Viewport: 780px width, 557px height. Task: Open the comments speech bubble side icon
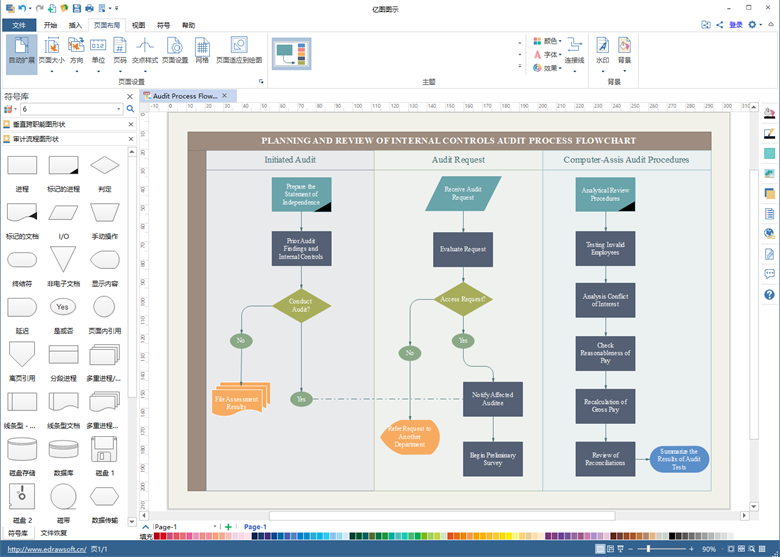pos(769,274)
